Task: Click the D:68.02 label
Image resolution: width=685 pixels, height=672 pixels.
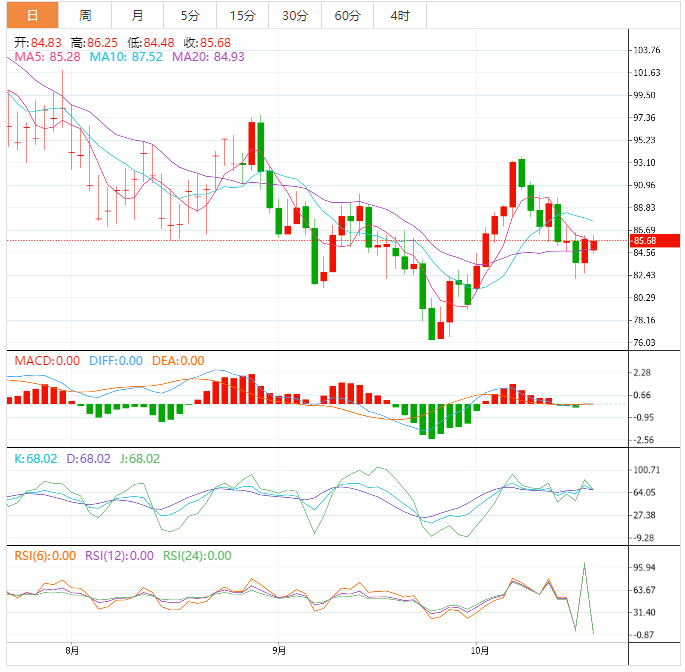Action: (x=88, y=459)
